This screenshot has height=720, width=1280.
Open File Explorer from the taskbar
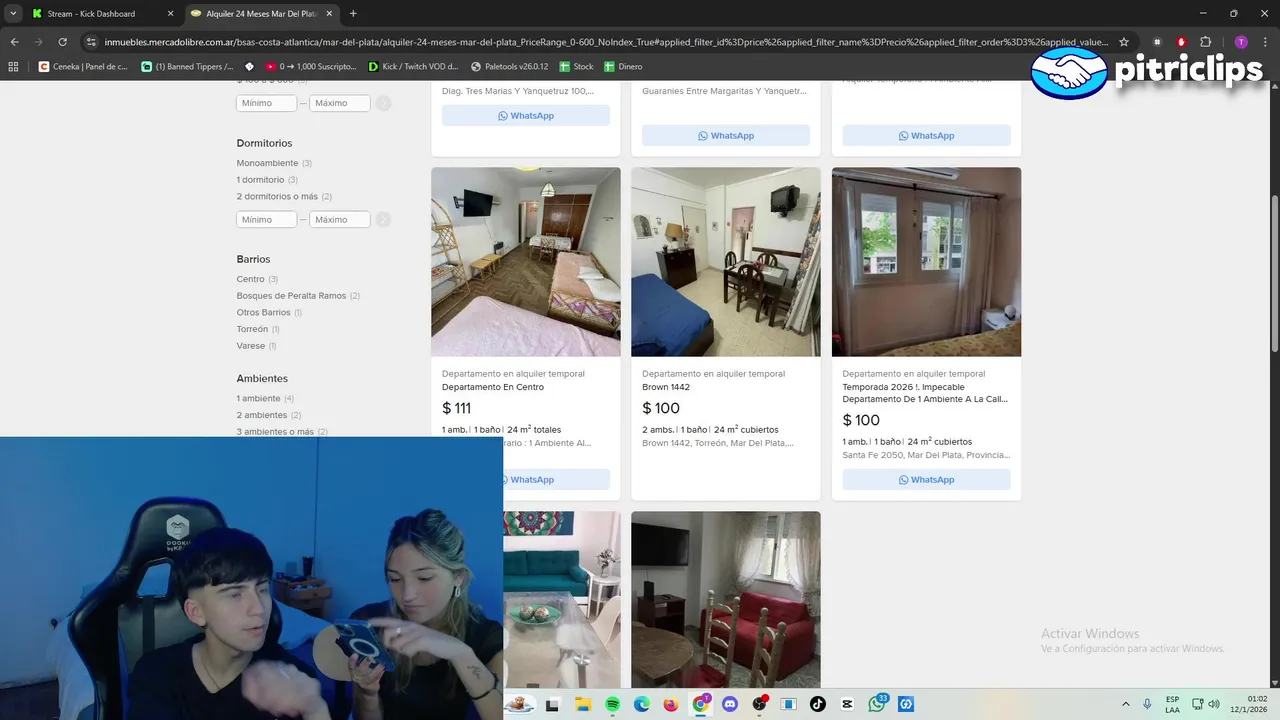pos(583,704)
